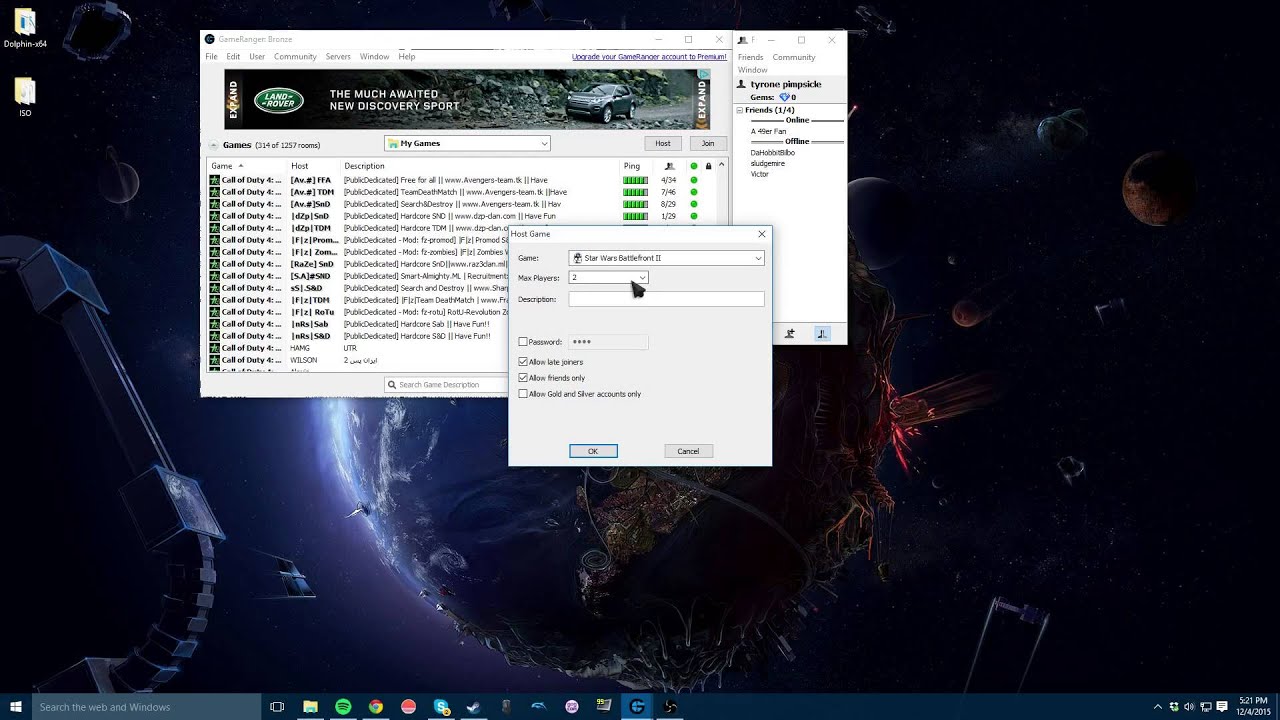Screen dimensions: 1280x720
Task: Click Upgrade your GameRanger account link
Action: pyautogui.click(x=649, y=57)
